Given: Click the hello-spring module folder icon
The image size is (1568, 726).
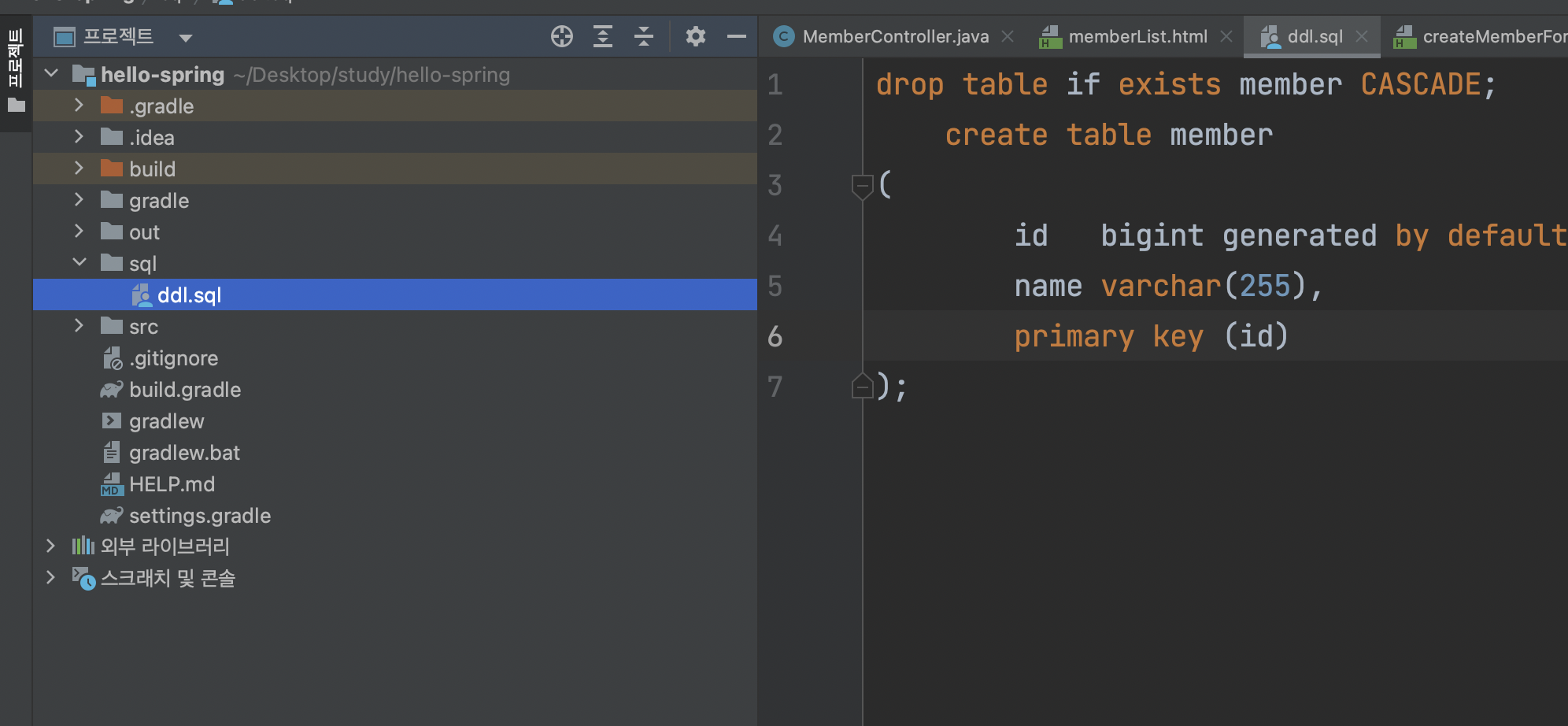Looking at the screenshot, I should tap(83, 75).
